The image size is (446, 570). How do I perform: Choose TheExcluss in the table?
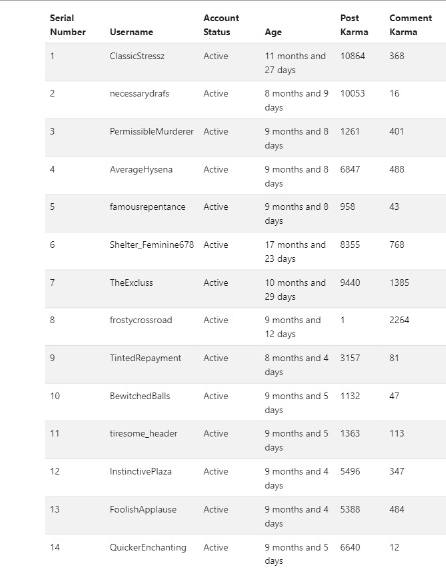click(x=131, y=283)
